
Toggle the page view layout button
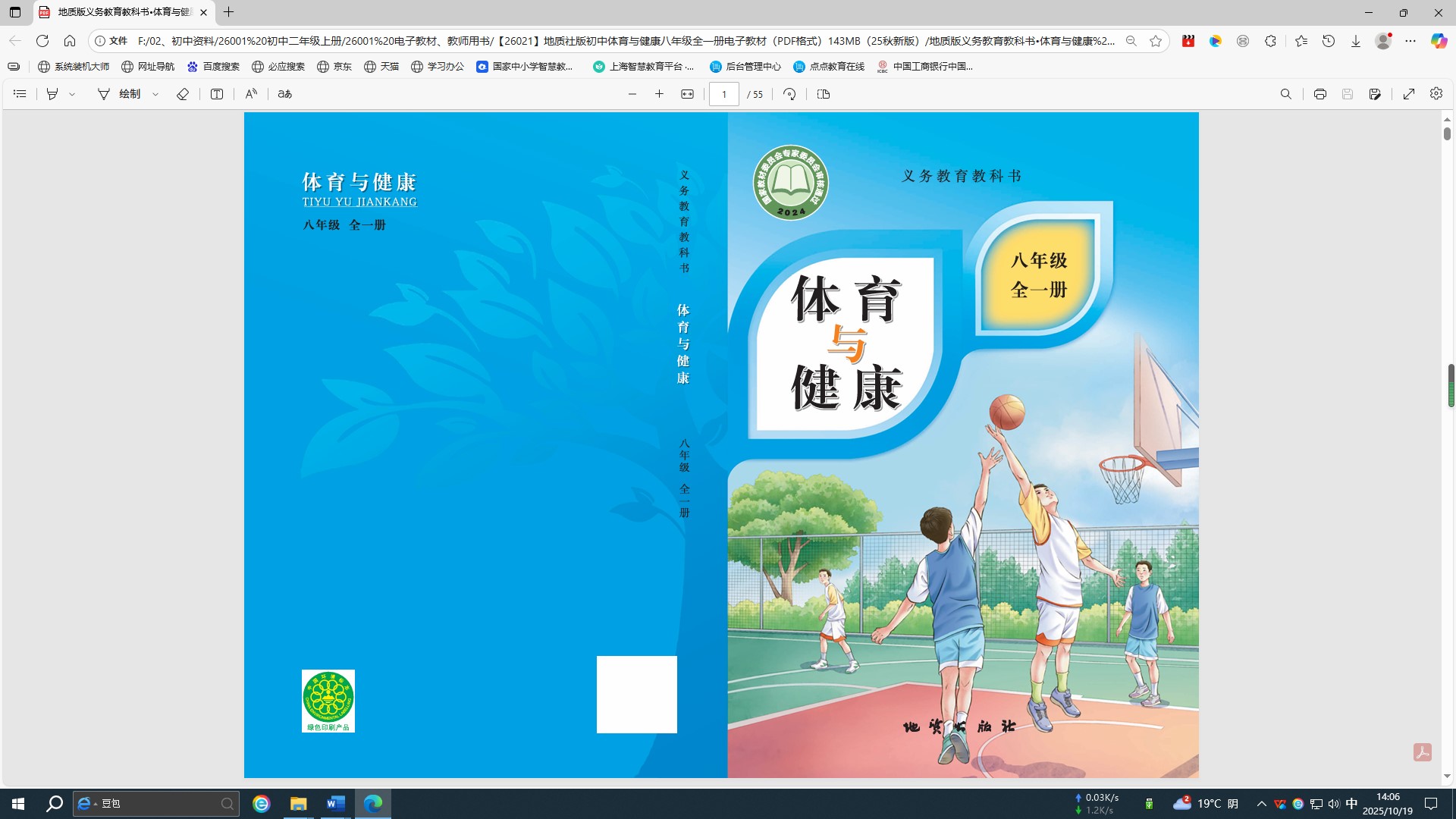[824, 94]
